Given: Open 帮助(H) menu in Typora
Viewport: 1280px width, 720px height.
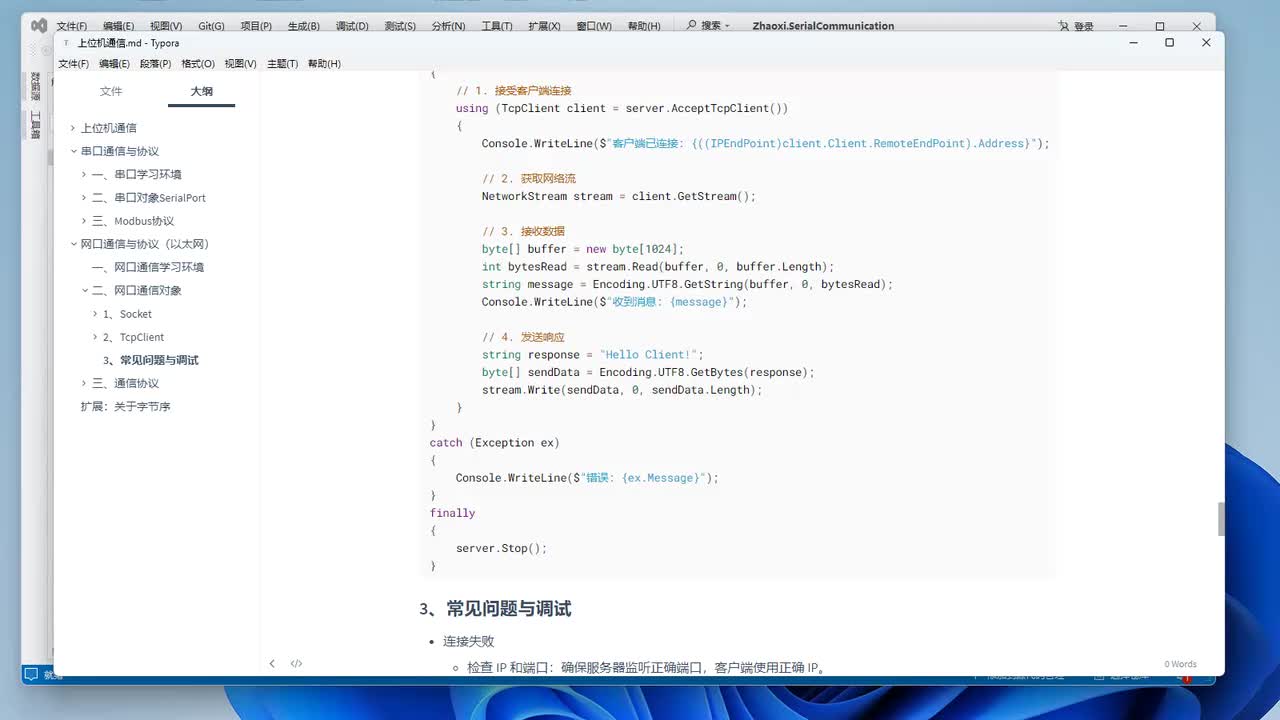Looking at the screenshot, I should click(324, 64).
